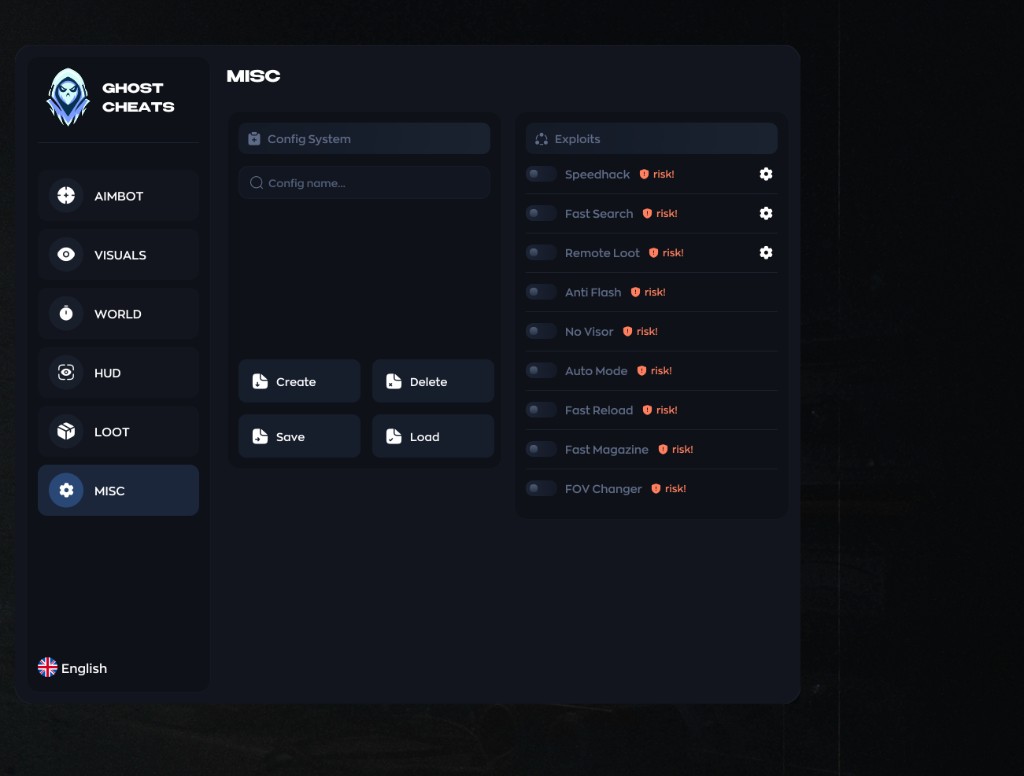Screen dimensions: 1024x776
Task: Click the crosshair icon next to Aimbot
Action: tap(66, 196)
